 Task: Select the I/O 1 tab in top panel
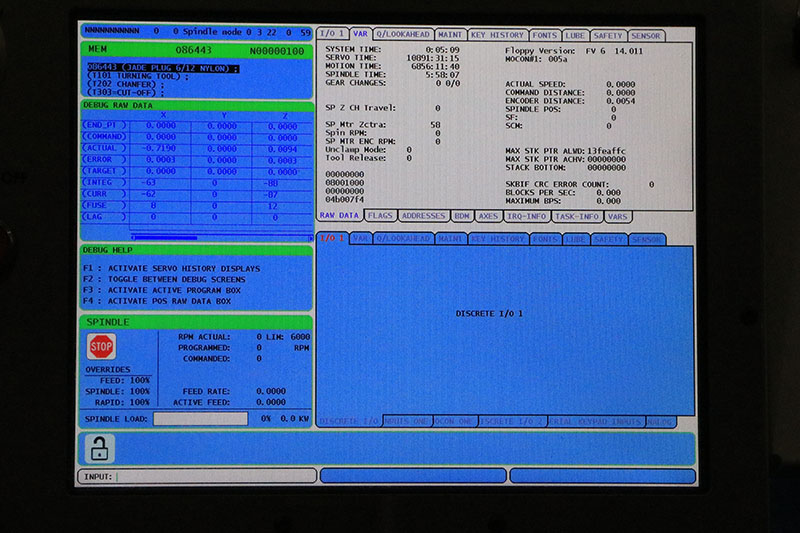(332, 35)
